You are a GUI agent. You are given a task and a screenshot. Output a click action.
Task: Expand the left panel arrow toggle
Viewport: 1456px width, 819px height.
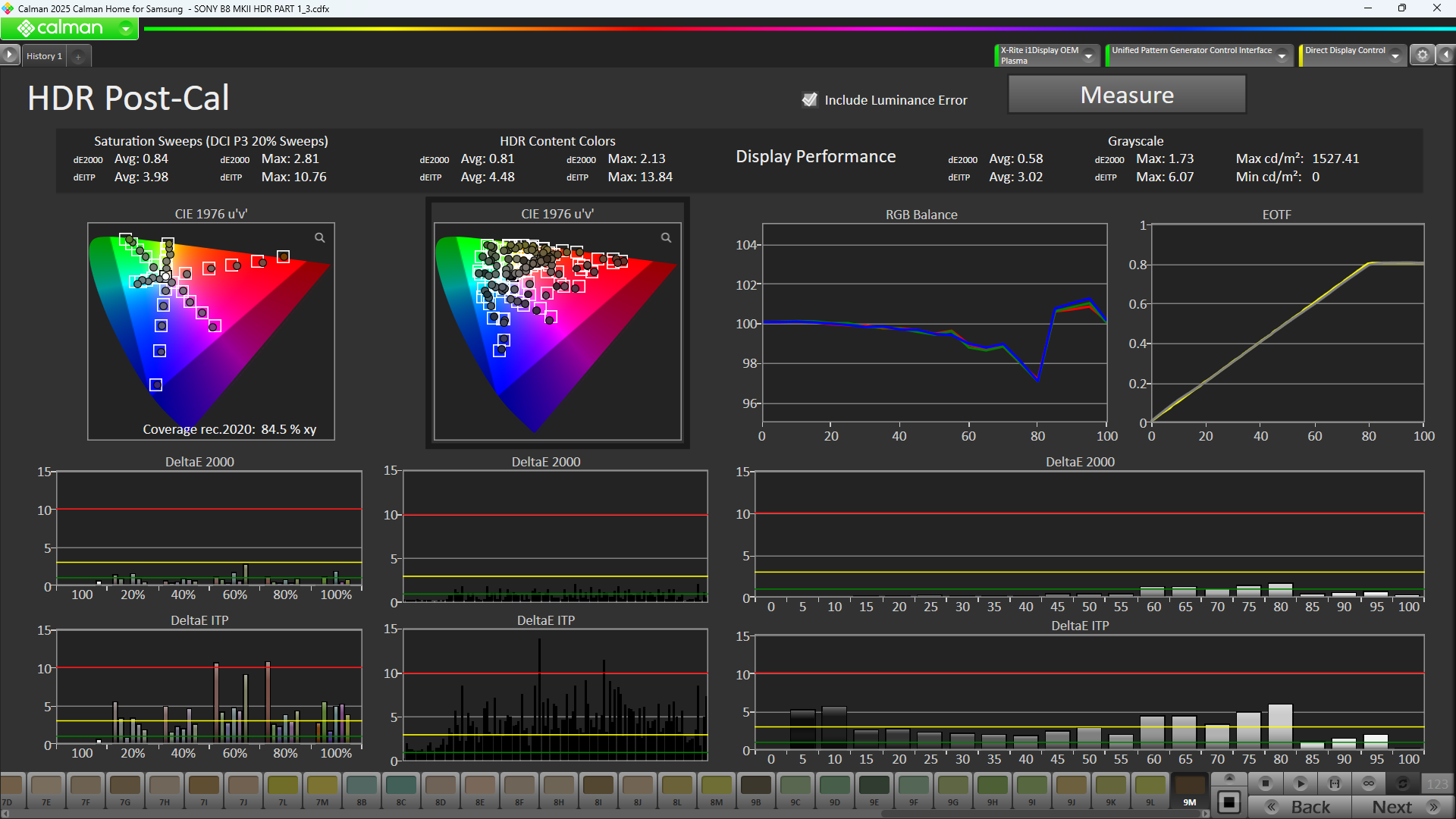pyautogui.click(x=9, y=55)
